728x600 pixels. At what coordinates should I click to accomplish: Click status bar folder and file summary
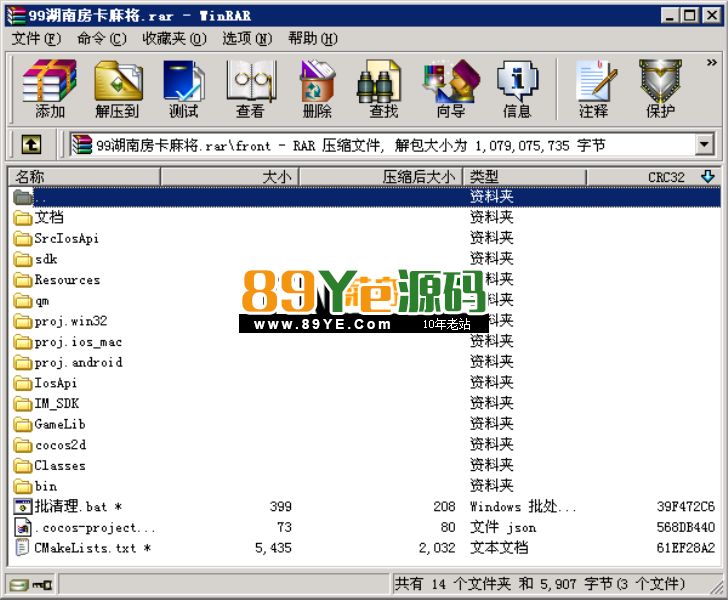click(540, 584)
